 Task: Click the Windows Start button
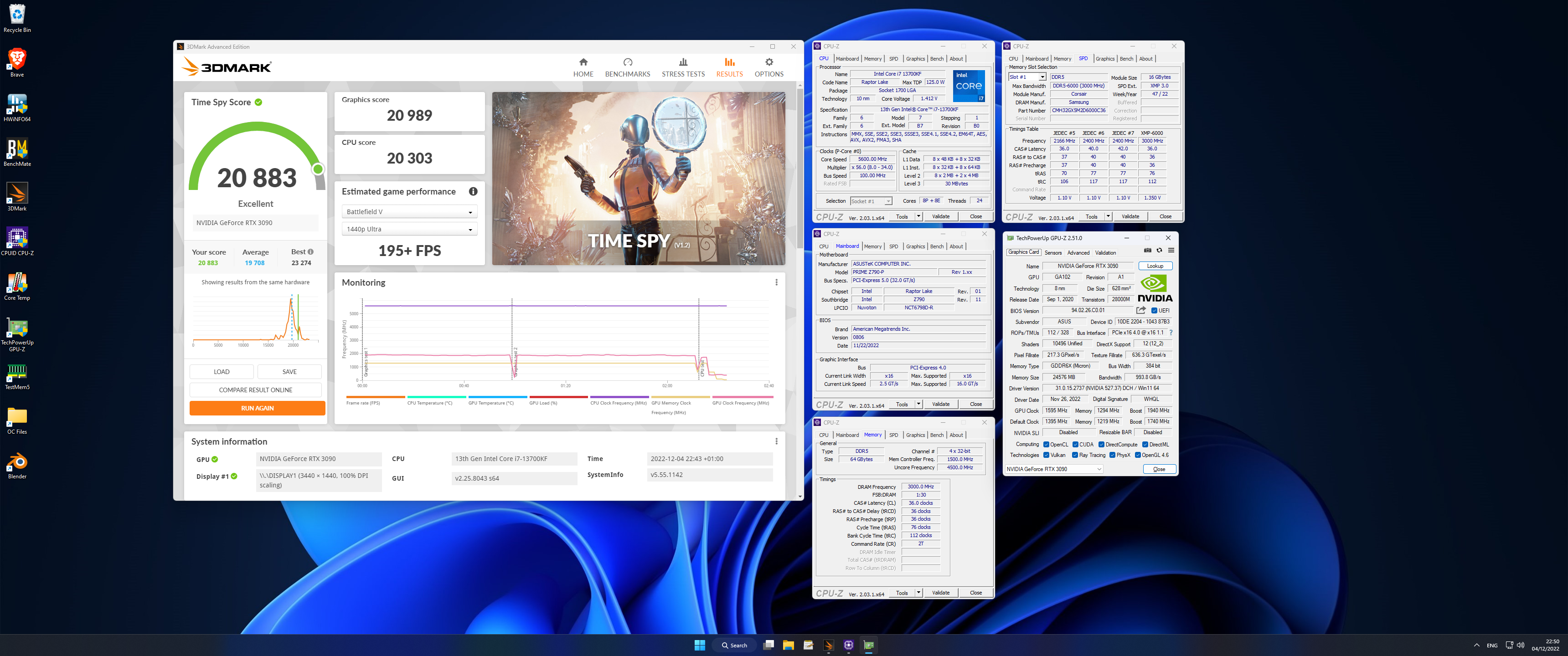click(699, 645)
